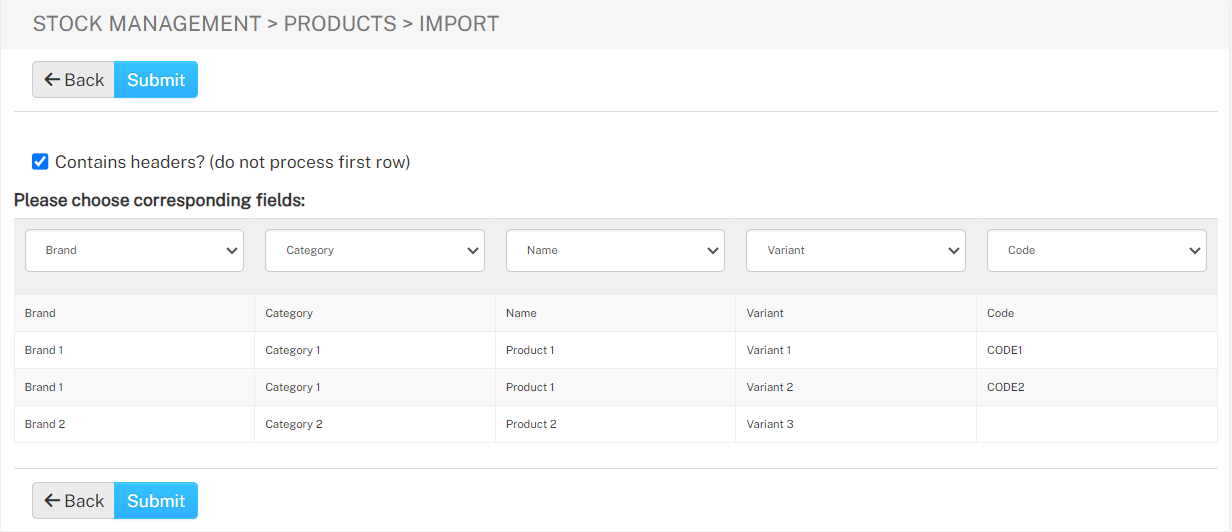1232x532 pixels.
Task: Click the CODE2 table cell
Action: (1097, 387)
